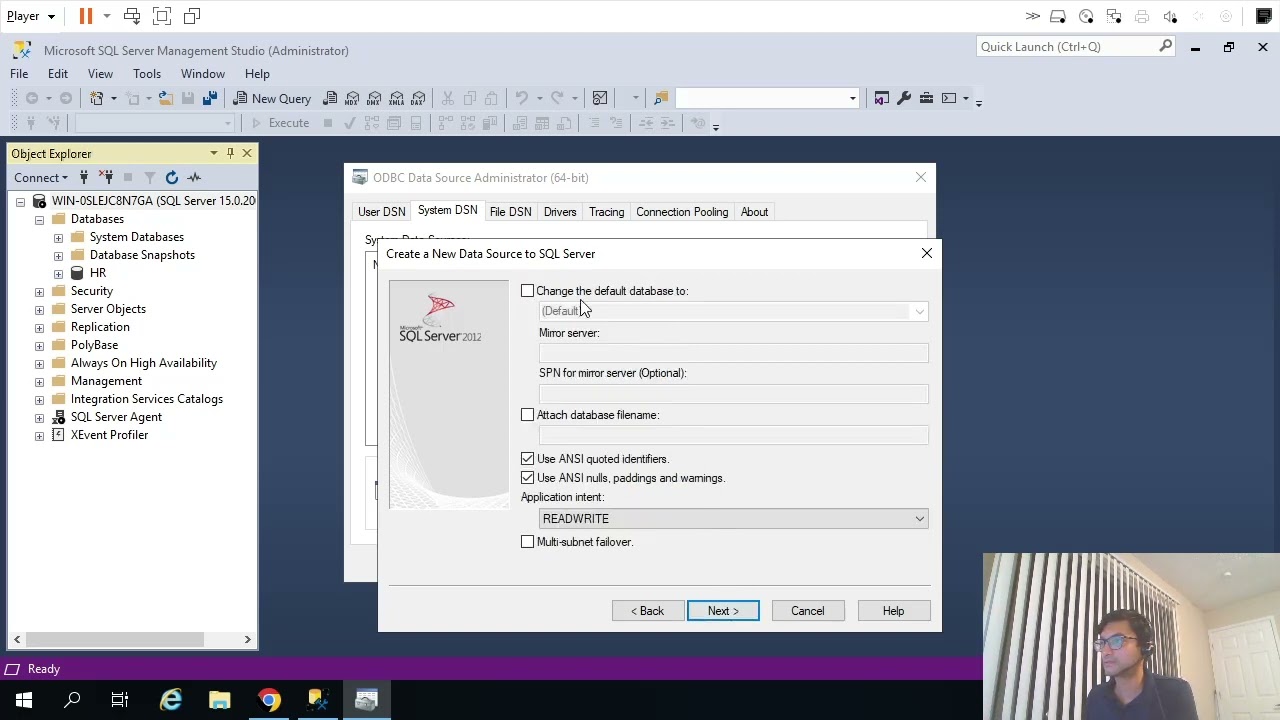Screen dimensions: 1280x720
Task: Expand the System Databases folder
Action: pyautogui.click(x=58, y=237)
